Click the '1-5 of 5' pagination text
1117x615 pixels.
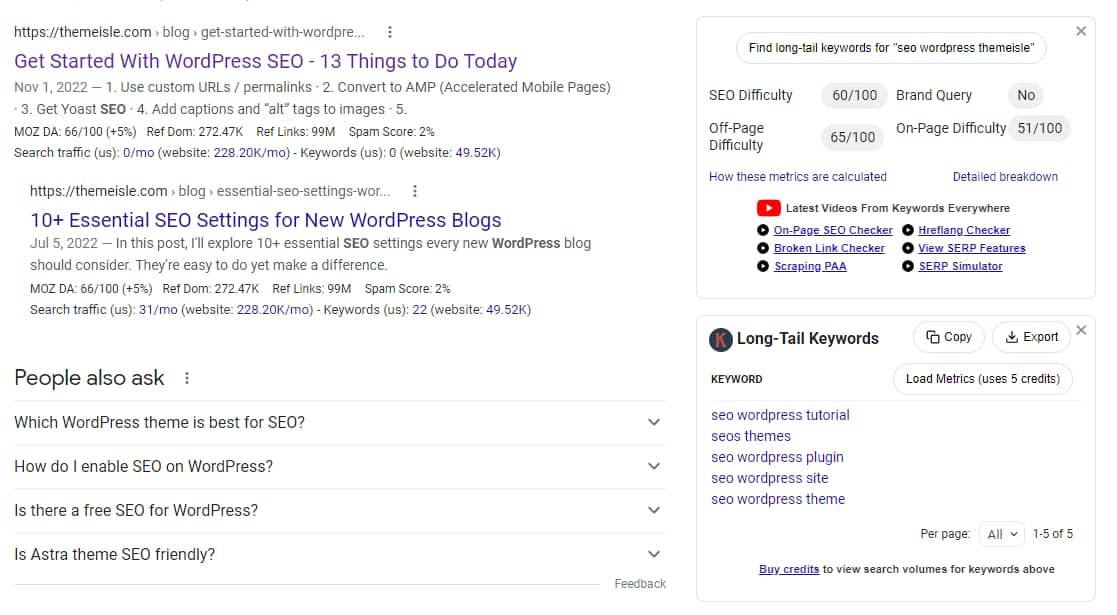(1053, 534)
